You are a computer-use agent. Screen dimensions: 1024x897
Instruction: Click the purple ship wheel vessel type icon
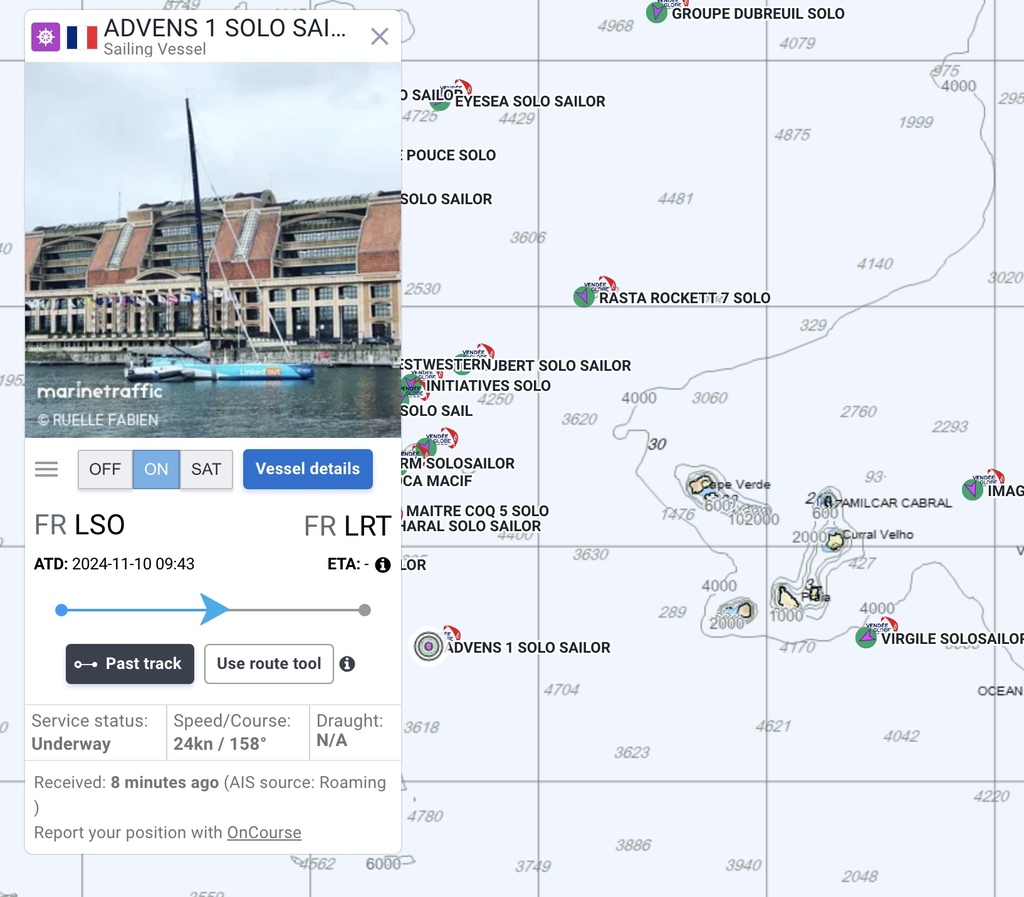(46, 37)
